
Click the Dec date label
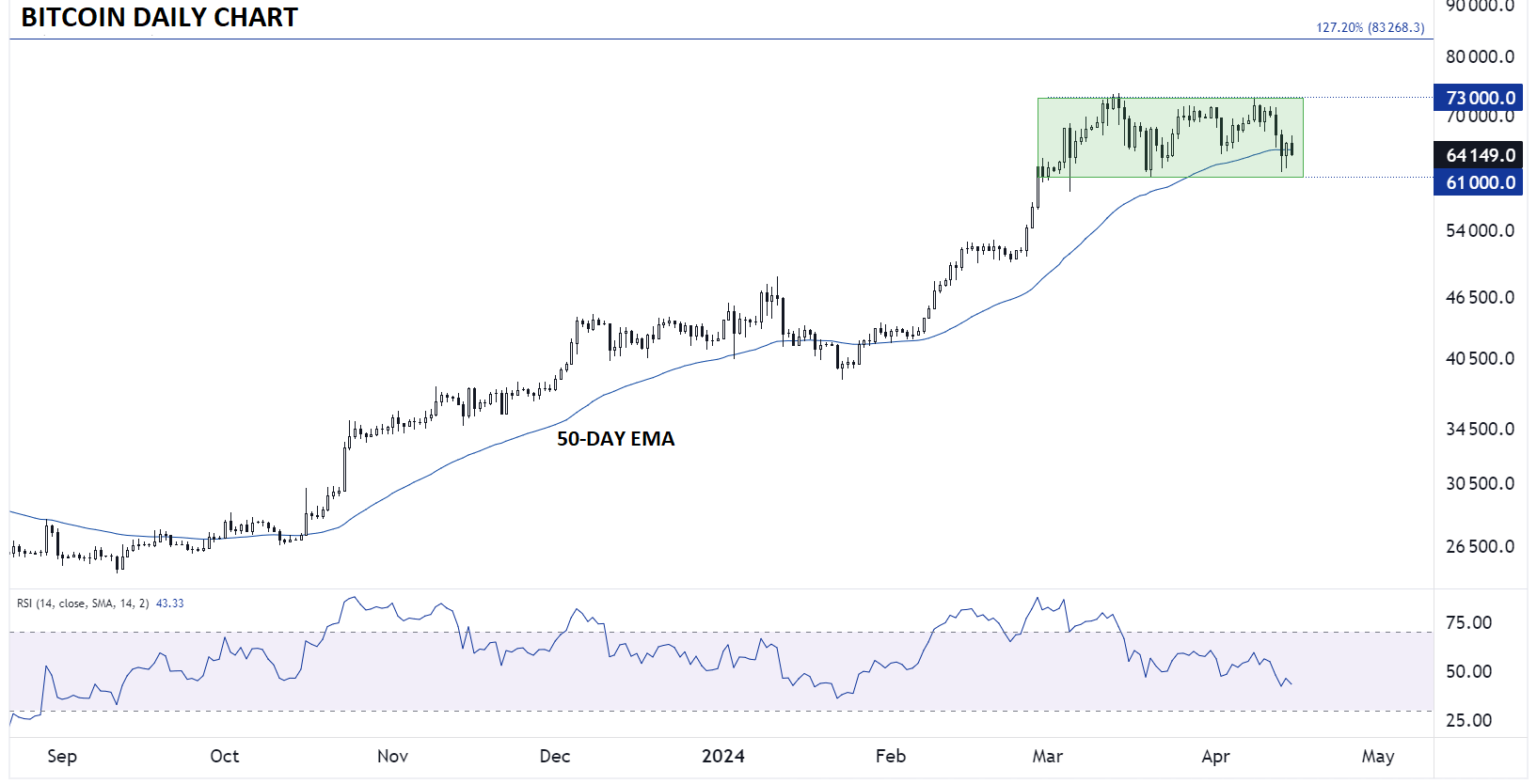tap(555, 756)
